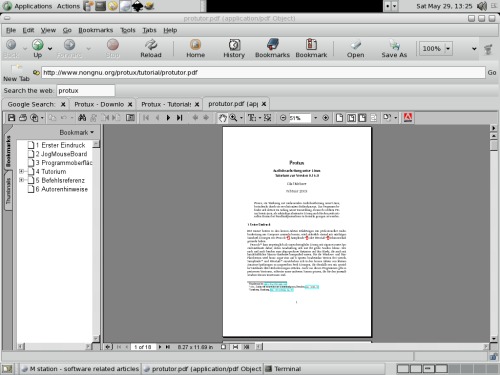This screenshot has width=500, height=375.
Task: Open the Bookmark panel options menu
Action: 77,132
